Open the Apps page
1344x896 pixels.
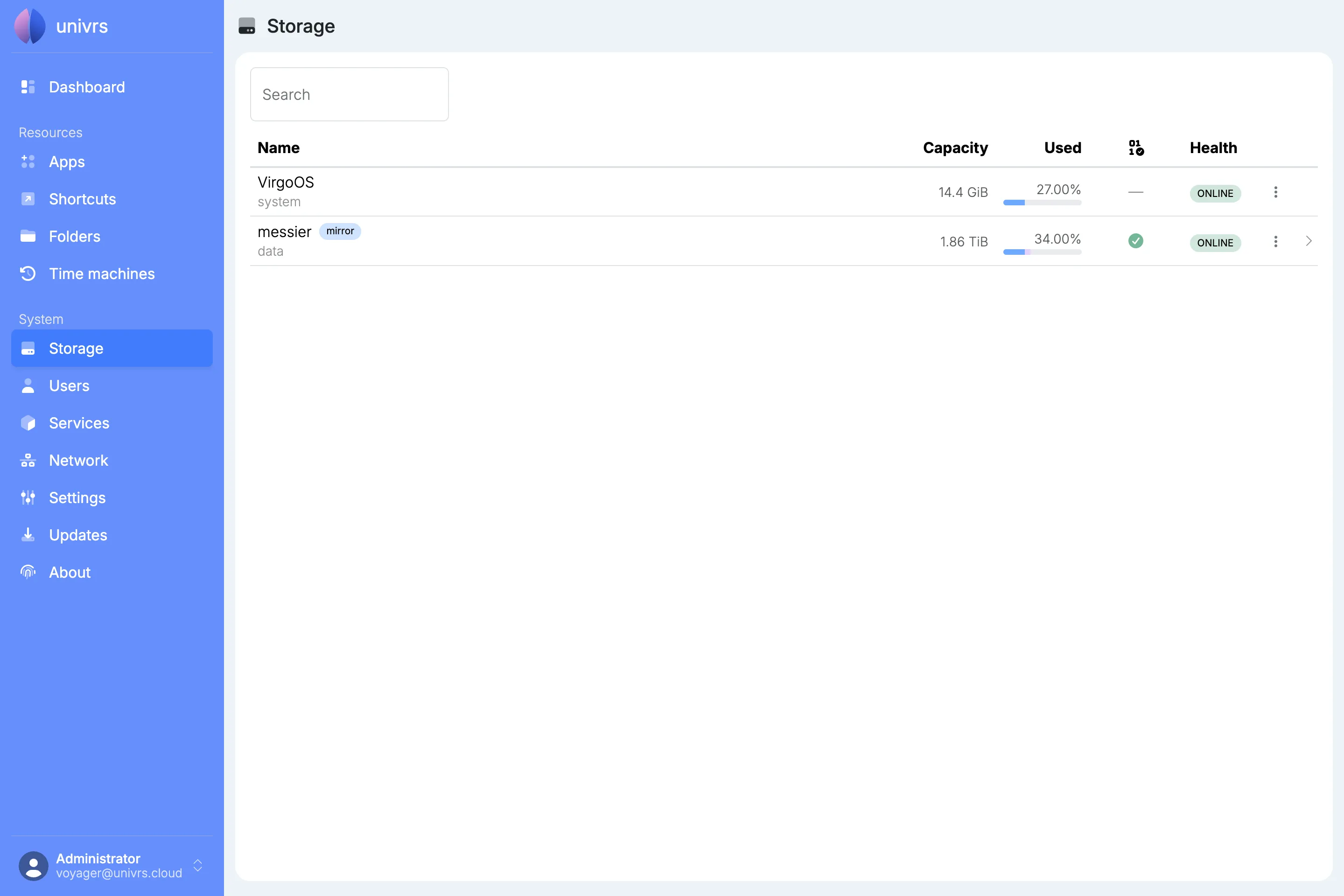tap(112, 162)
